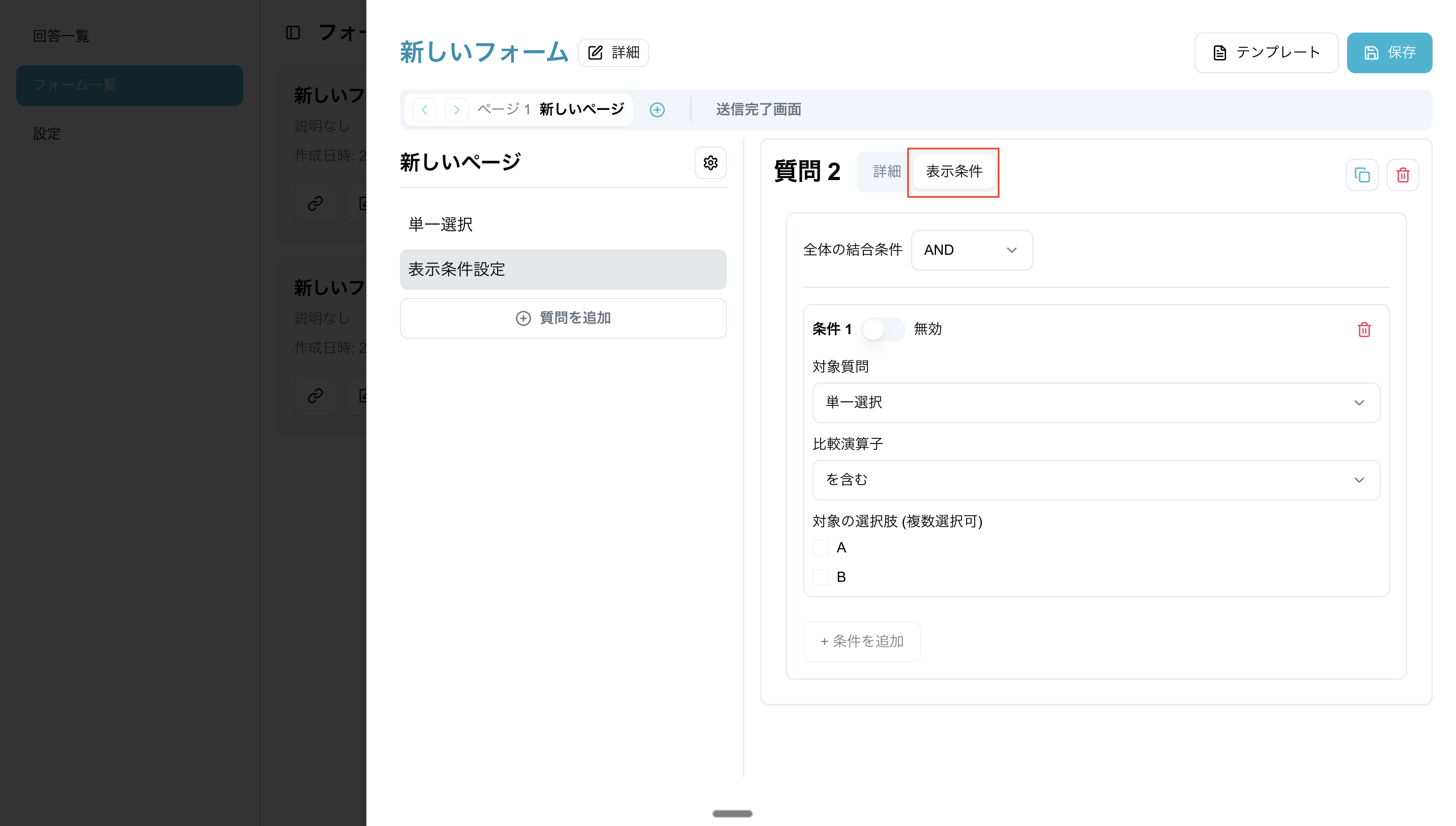This screenshot has width=1456, height=826.
Task: Check option A checkbox
Action: 821,547
